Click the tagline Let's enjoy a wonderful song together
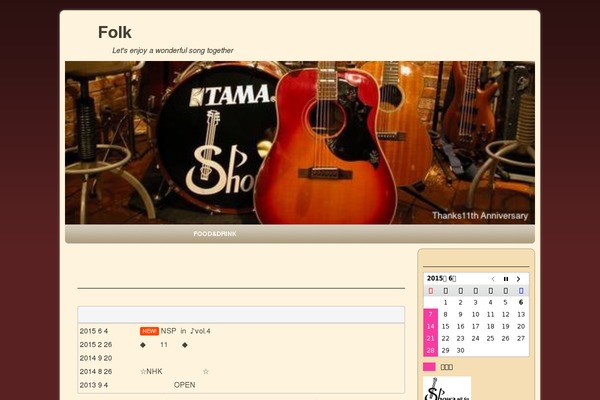600x400 pixels. click(x=173, y=51)
